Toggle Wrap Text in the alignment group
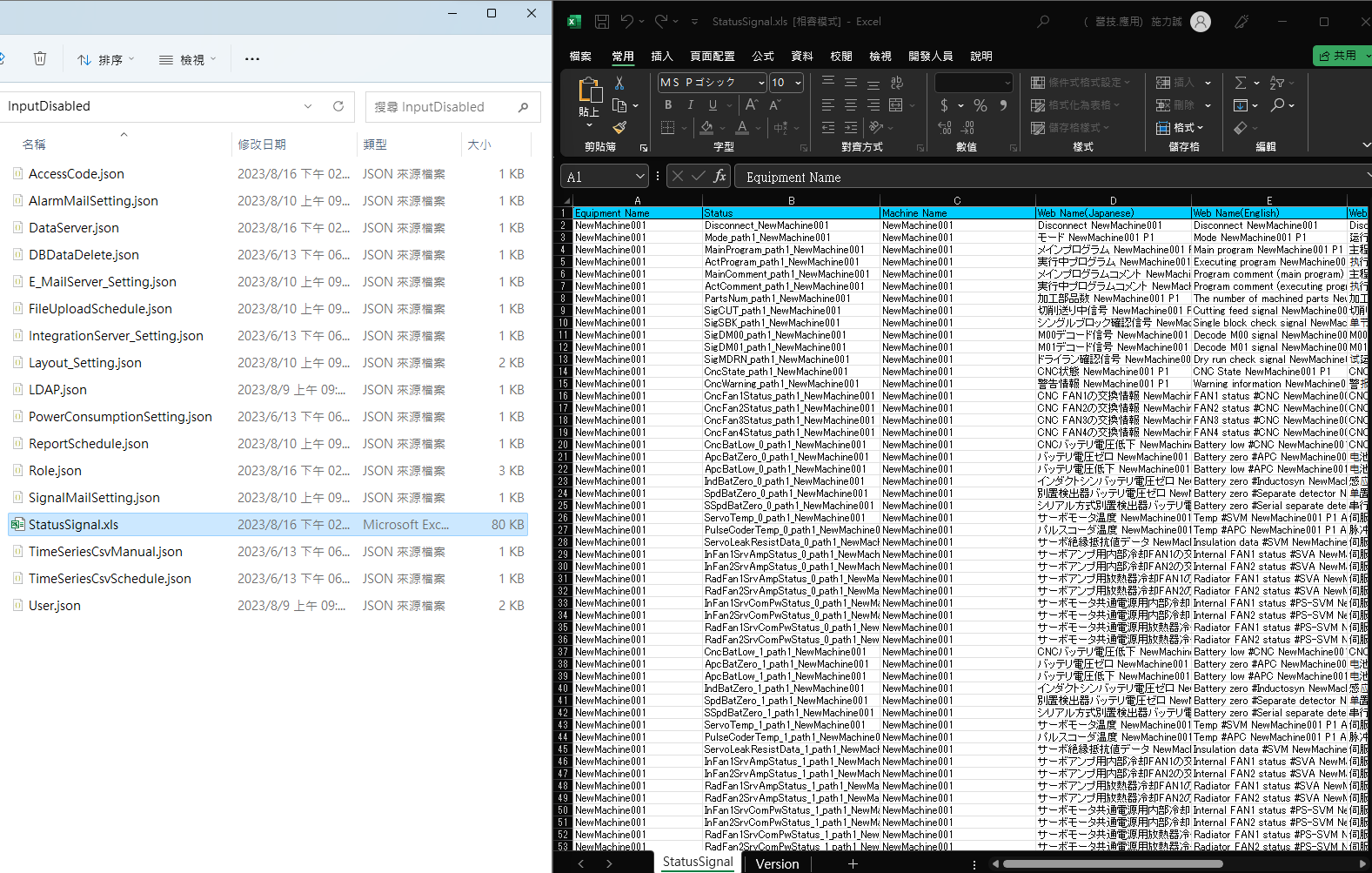Image resolution: width=1372 pixels, height=873 pixels. (x=897, y=83)
